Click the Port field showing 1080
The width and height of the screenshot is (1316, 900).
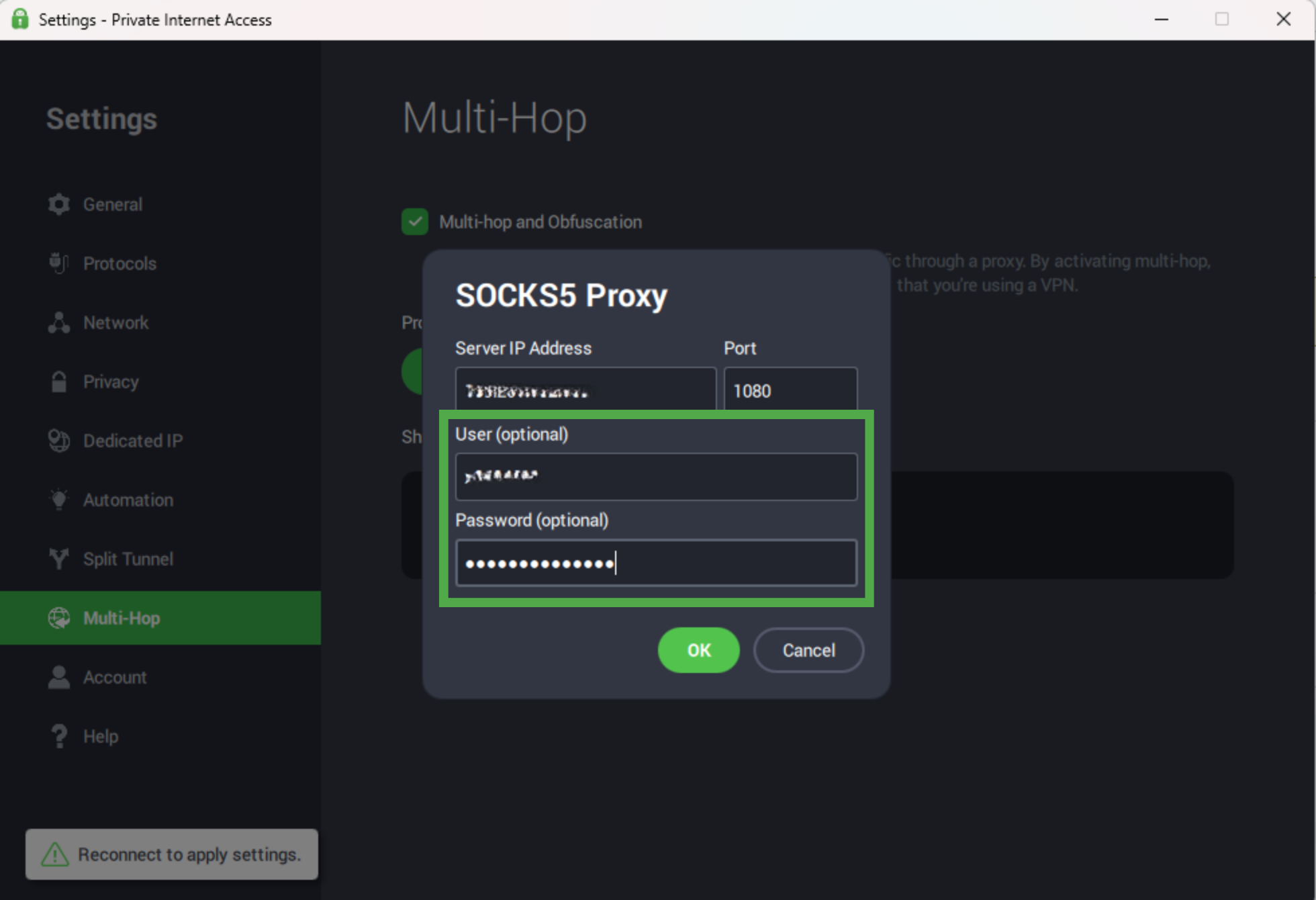(x=790, y=390)
